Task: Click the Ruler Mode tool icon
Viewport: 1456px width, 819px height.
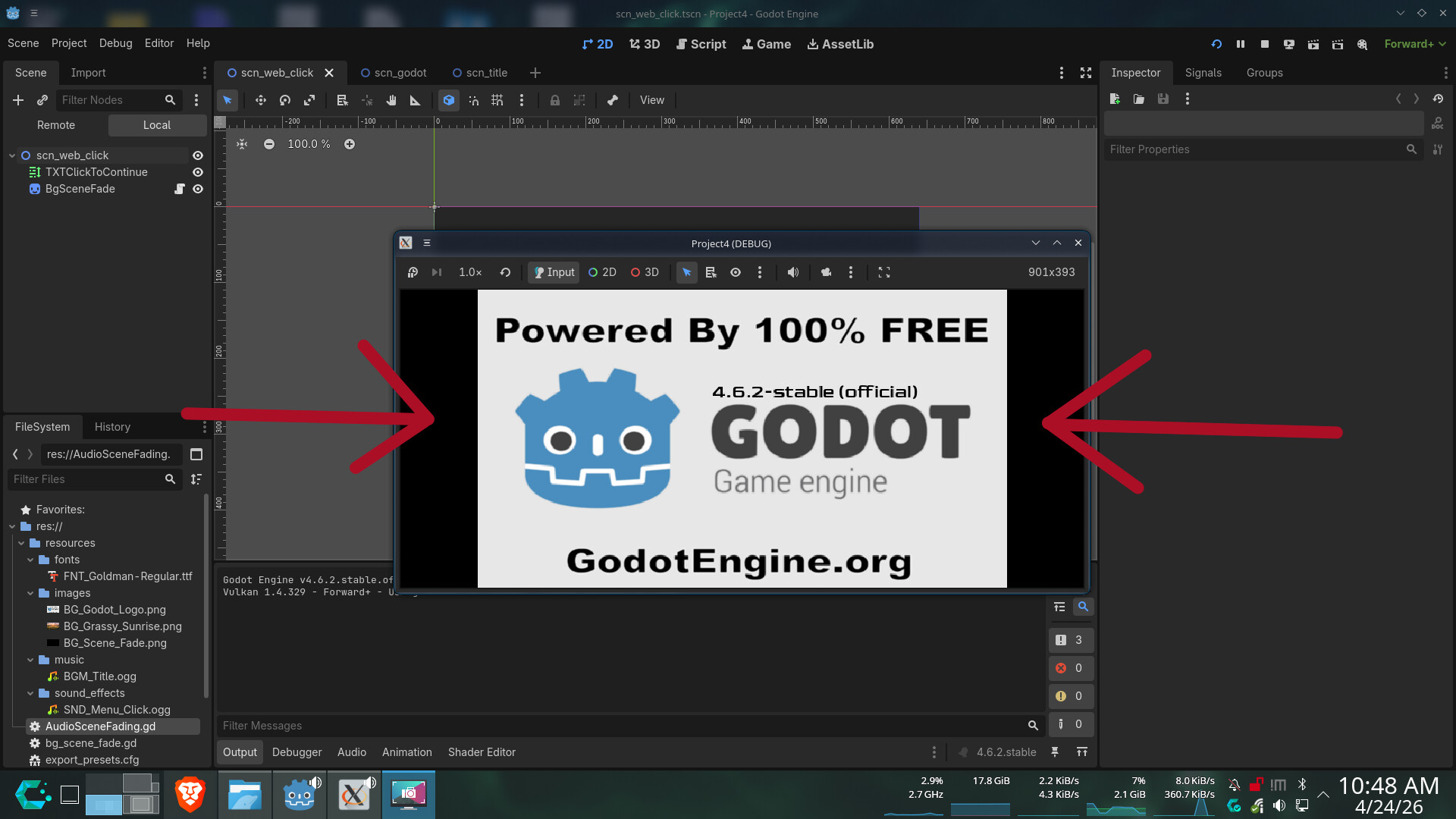Action: tap(415, 100)
